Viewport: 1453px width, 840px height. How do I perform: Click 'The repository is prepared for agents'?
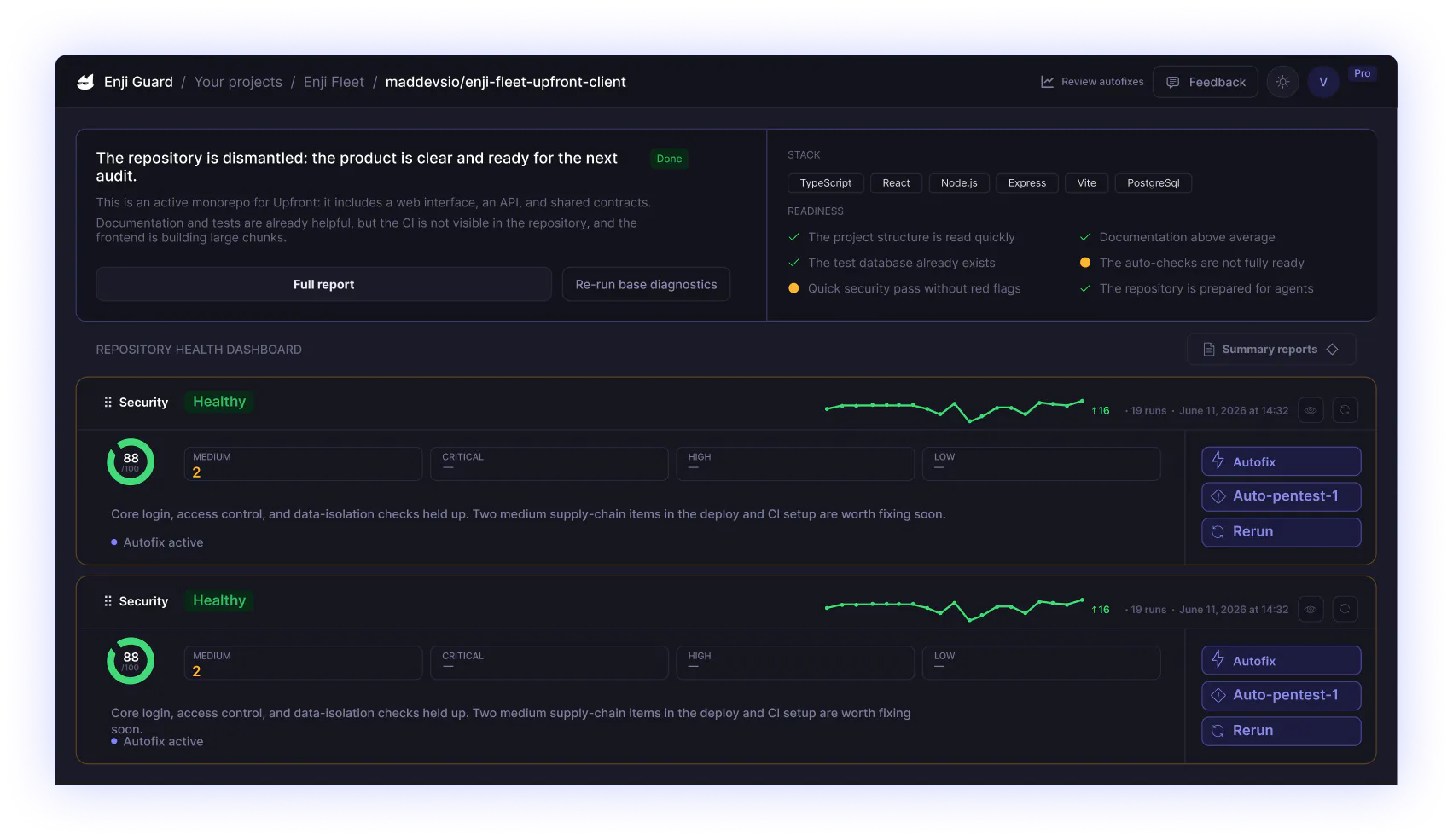[1206, 288]
